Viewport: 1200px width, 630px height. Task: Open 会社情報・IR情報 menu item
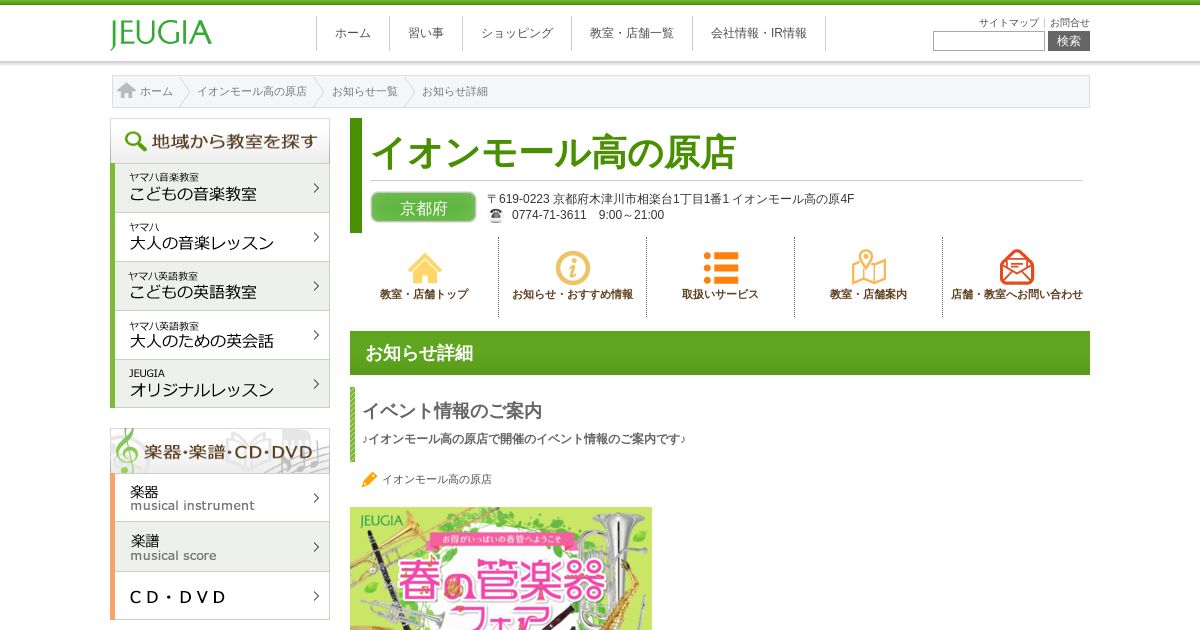pos(759,33)
